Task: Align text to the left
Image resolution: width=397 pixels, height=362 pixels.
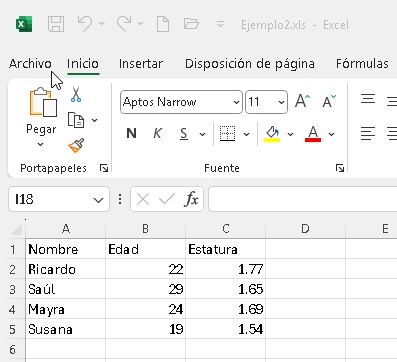Action: pos(368,133)
